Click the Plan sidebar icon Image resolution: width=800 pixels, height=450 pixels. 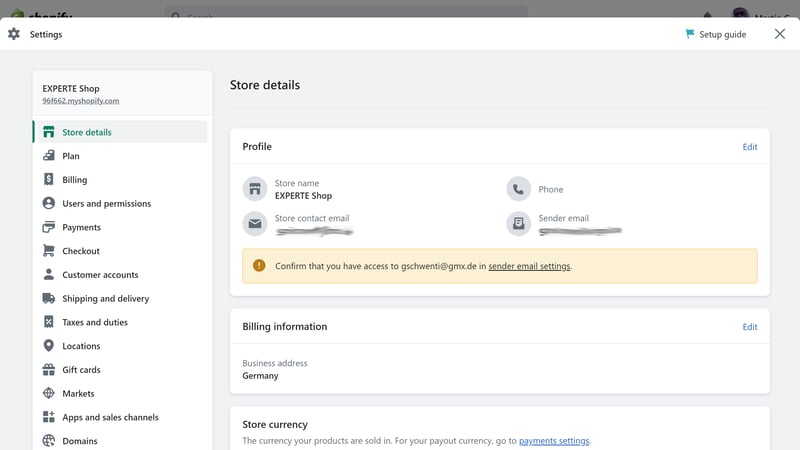coord(48,156)
